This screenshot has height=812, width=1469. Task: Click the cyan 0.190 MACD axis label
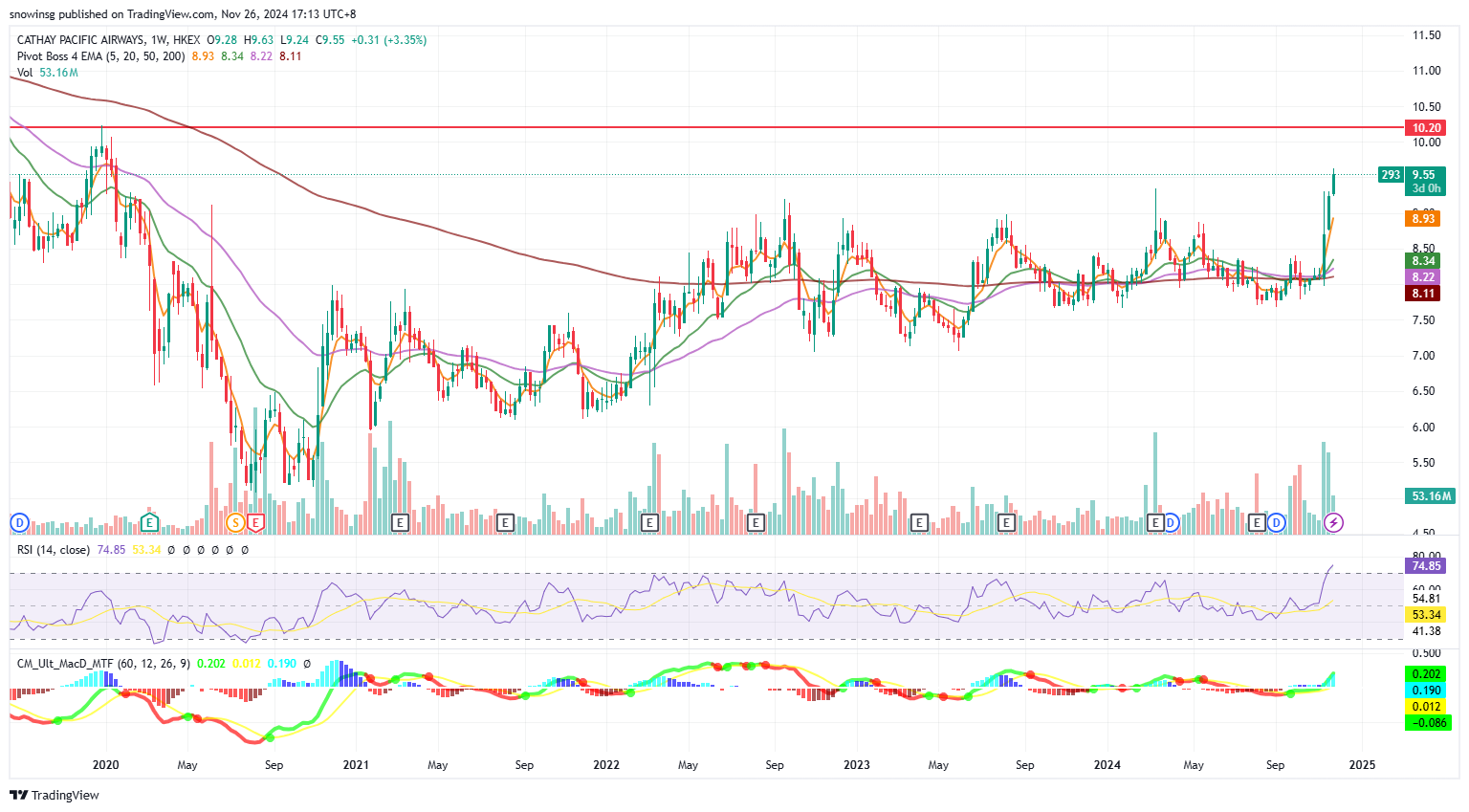pos(1426,691)
